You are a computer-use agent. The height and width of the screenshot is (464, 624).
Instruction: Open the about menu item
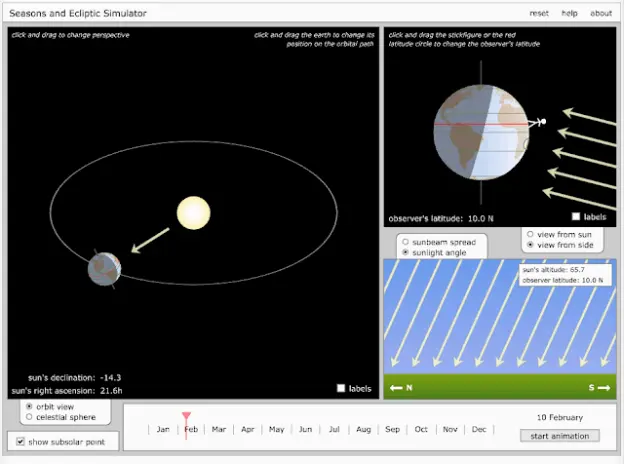(x=600, y=13)
